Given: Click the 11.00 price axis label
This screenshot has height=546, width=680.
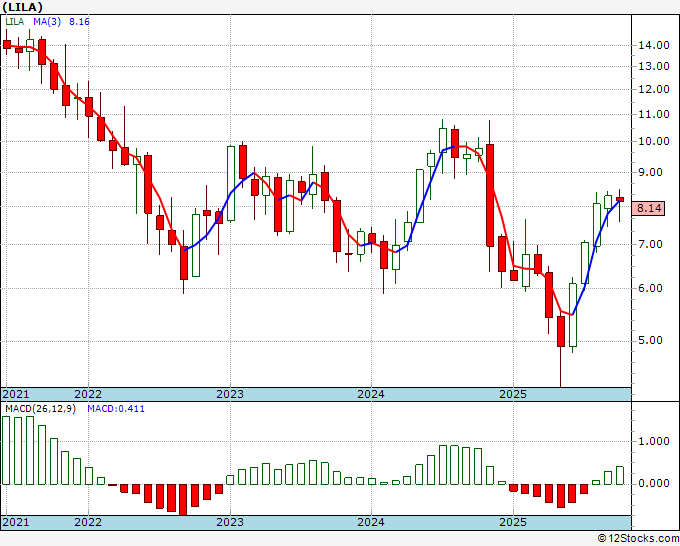Looking at the screenshot, I should (654, 114).
